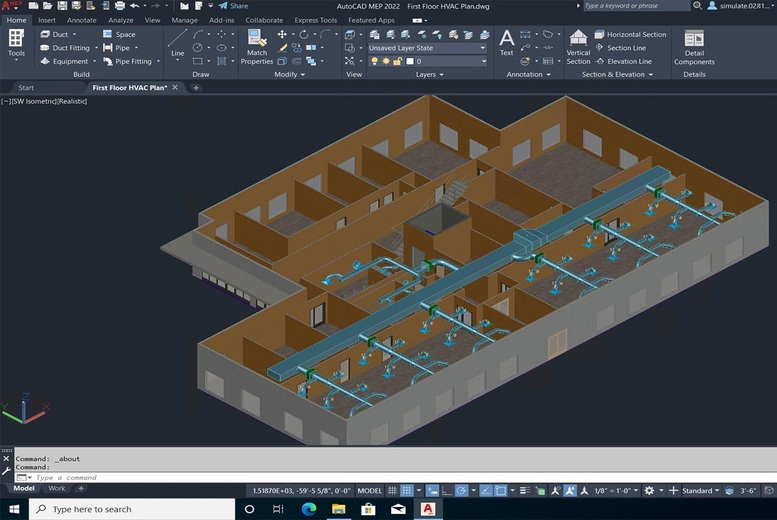The width and height of the screenshot is (777, 520).
Task: Click the Undo arrow icon
Action: point(134,6)
